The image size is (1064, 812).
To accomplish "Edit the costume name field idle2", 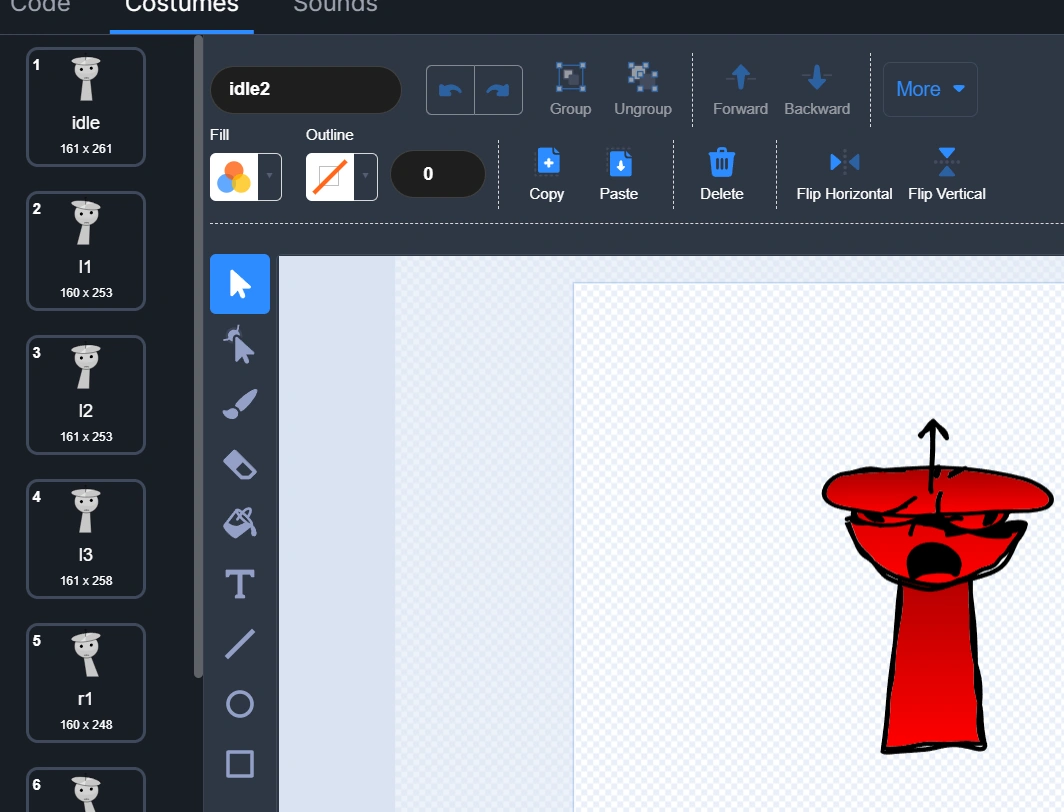I will tap(305, 90).
